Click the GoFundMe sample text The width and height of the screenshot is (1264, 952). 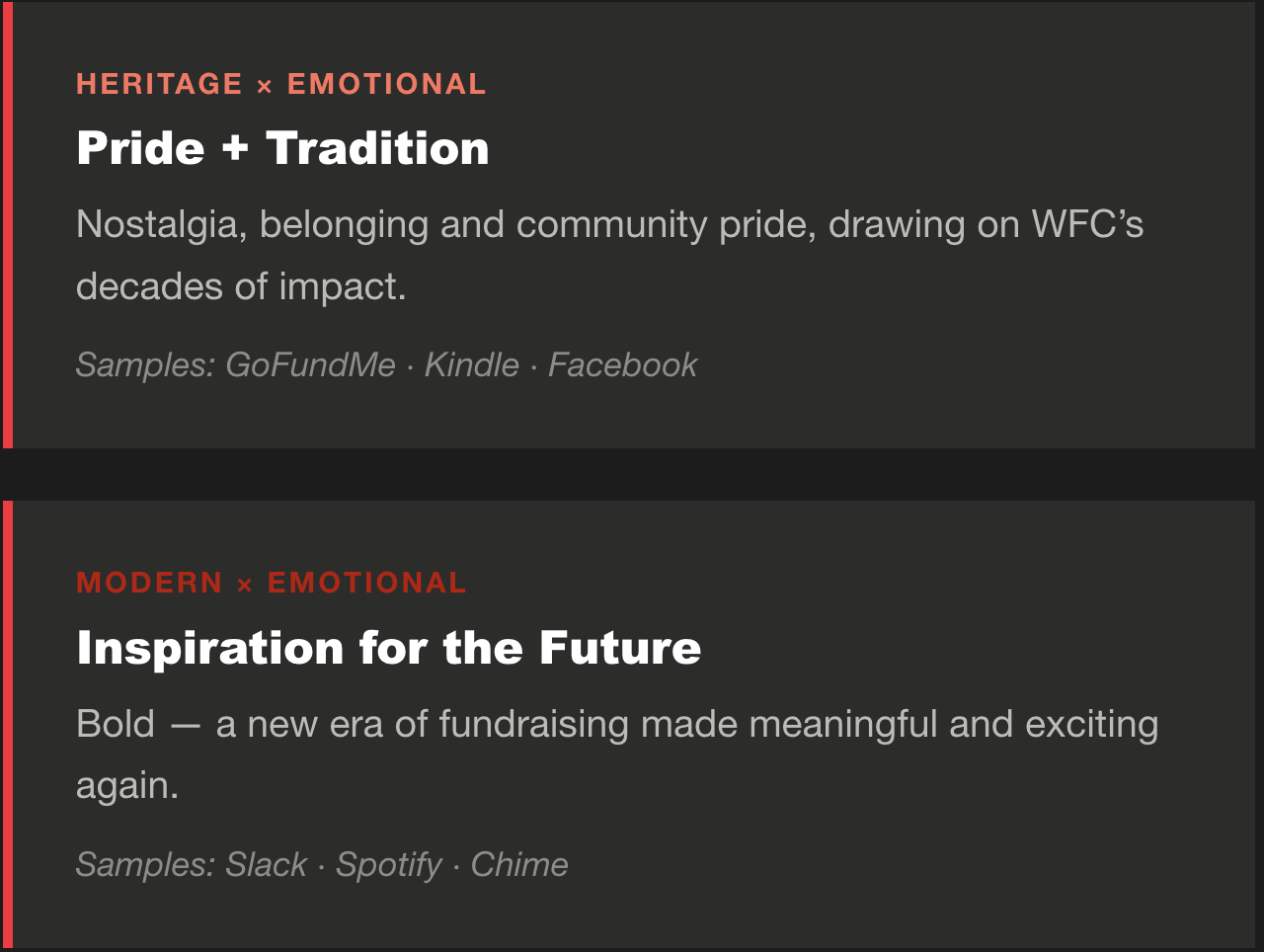(310, 365)
